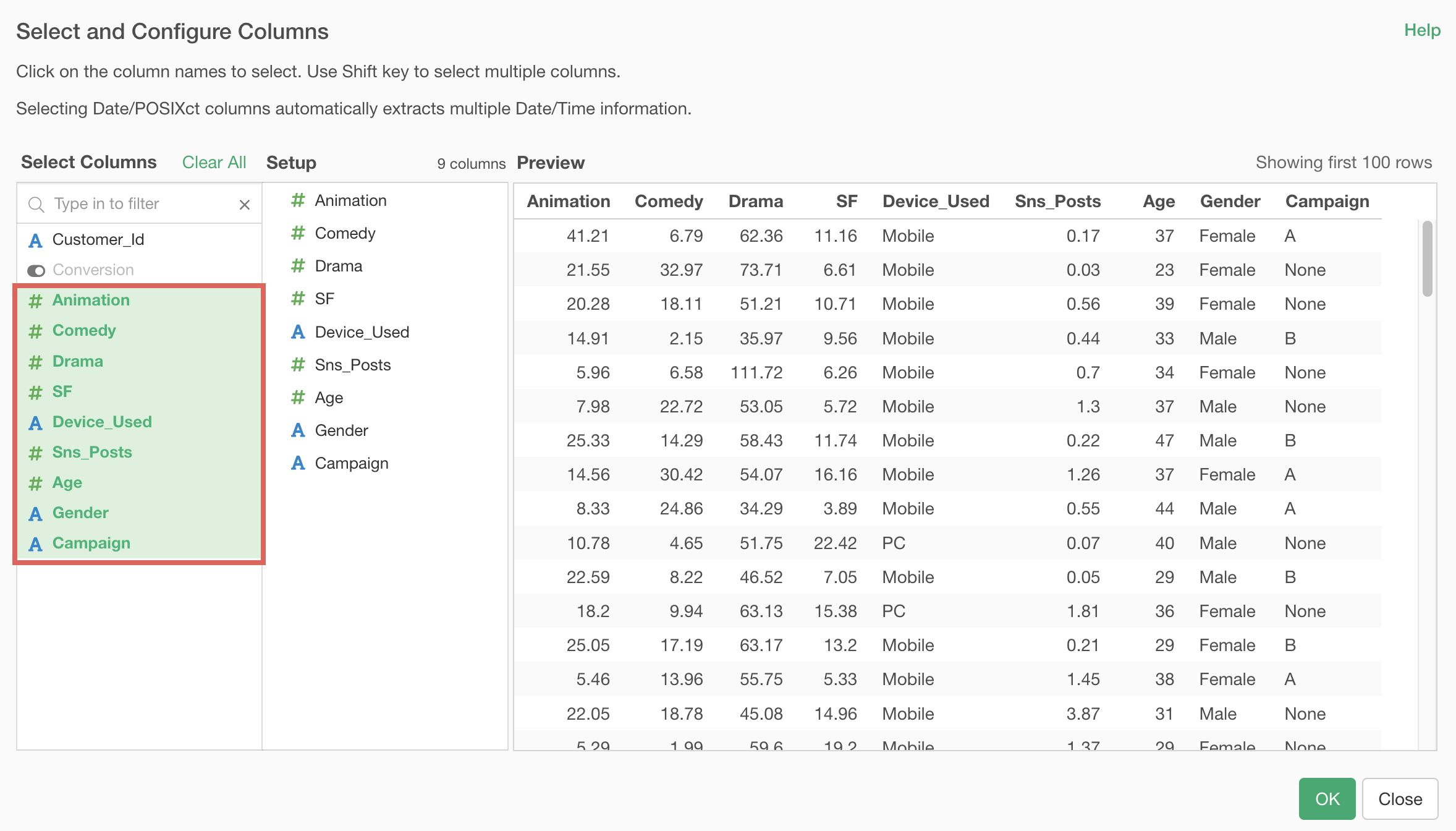Click the Drama header in Preview table
This screenshot has height=831, width=1456.
[x=756, y=202]
